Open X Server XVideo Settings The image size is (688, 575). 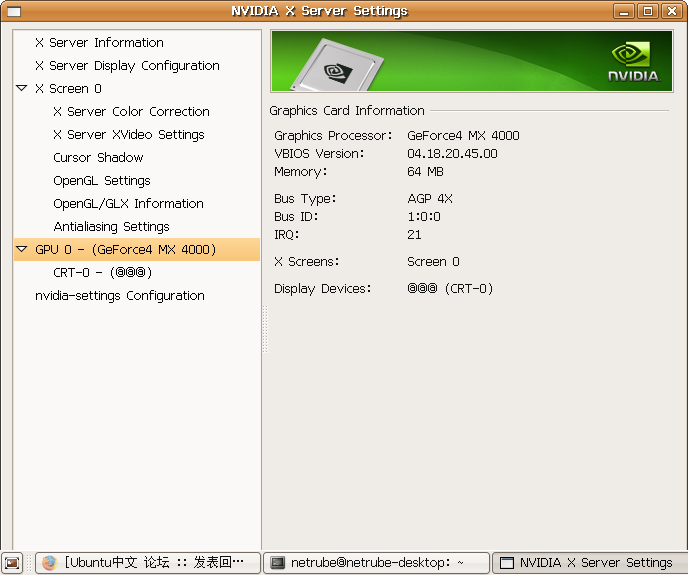tap(129, 135)
